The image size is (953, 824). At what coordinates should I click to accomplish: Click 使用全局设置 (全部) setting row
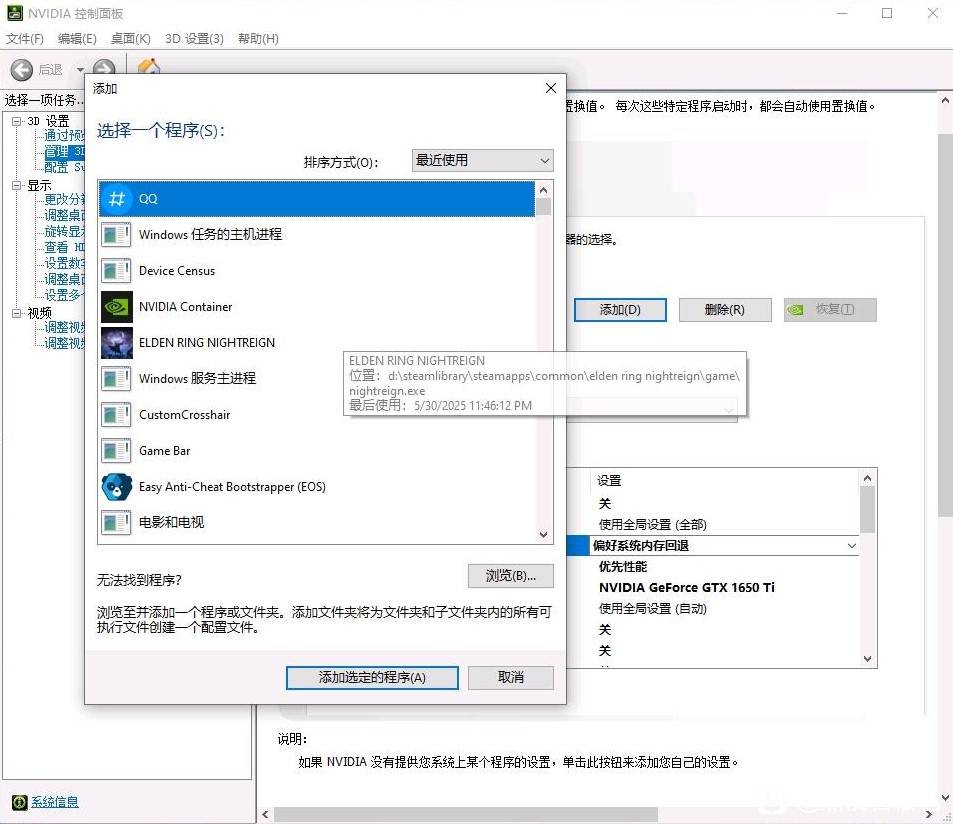click(652, 524)
